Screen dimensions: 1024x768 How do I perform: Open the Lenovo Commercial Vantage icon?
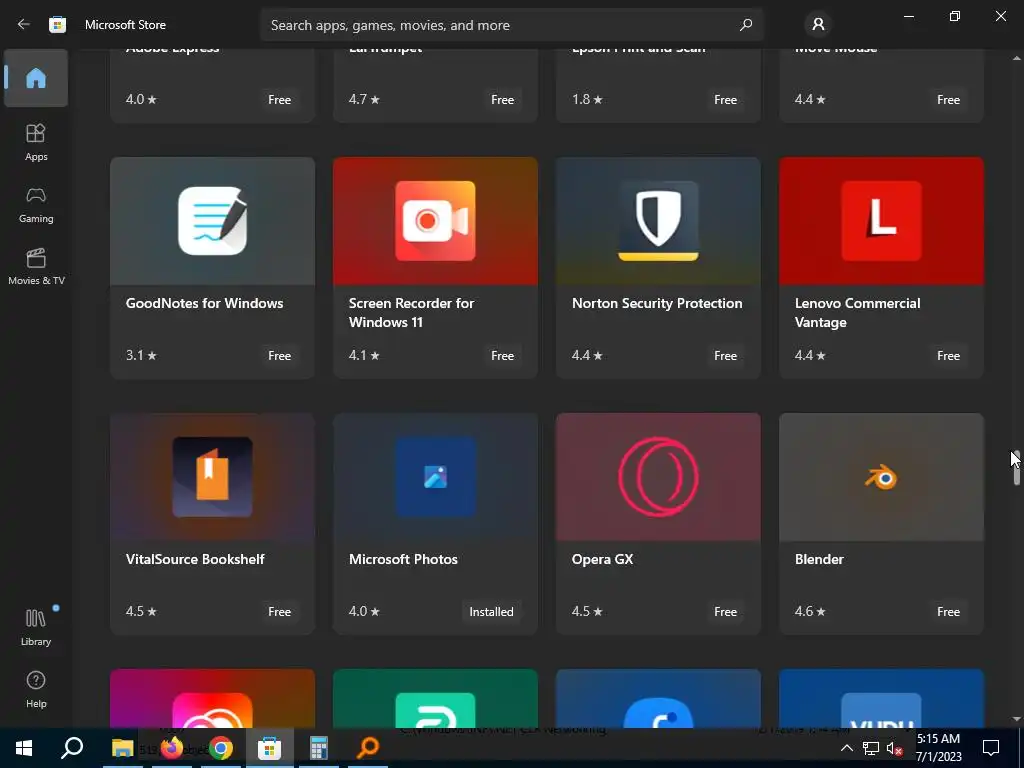tap(881, 221)
